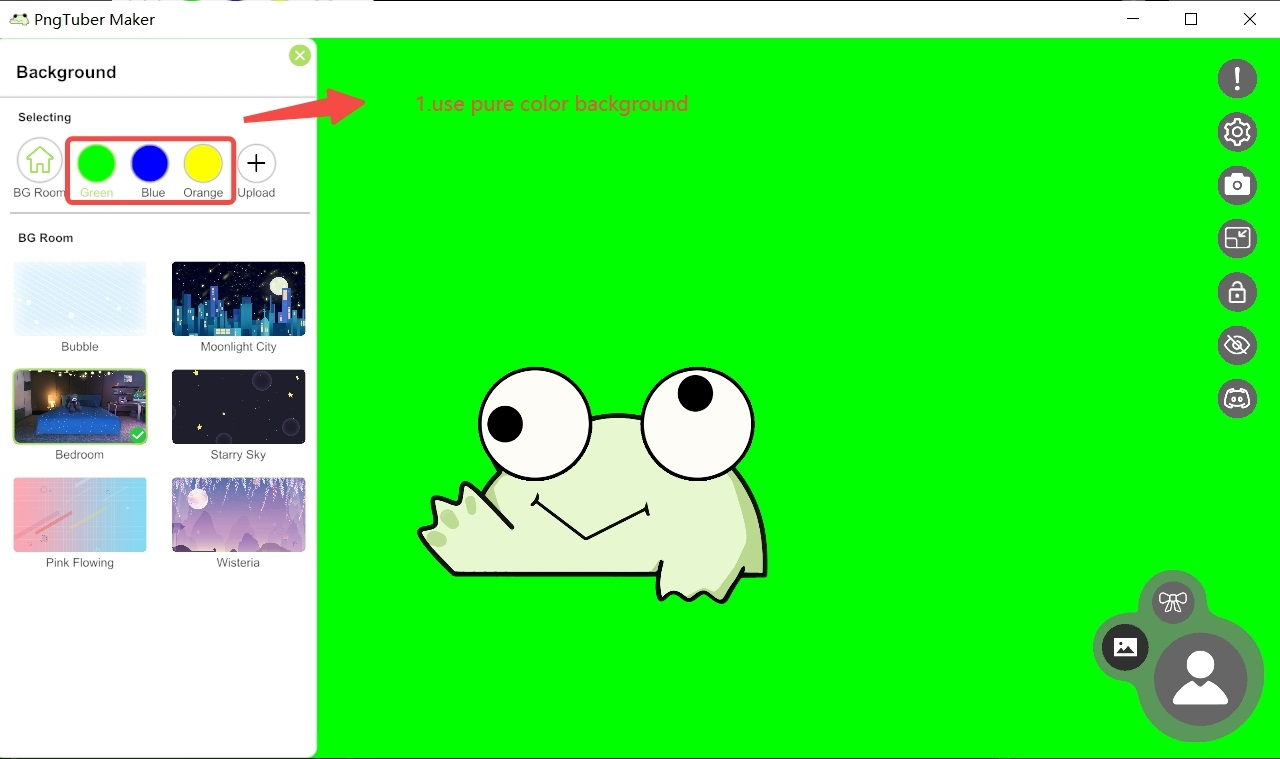Select the Blue color background swatch
The width and height of the screenshot is (1280, 759).
150,162
